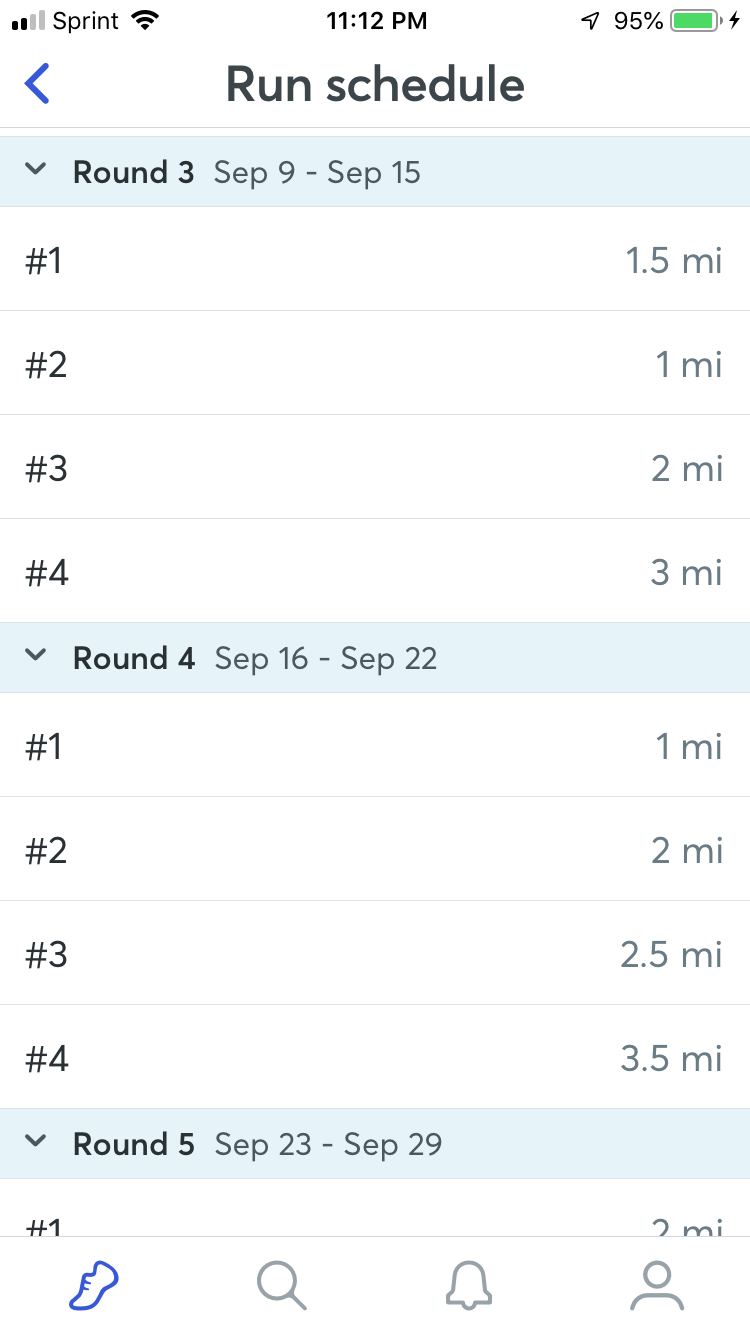Collapse Round 4 with its chevron
The image size is (750, 1334).
36,656
